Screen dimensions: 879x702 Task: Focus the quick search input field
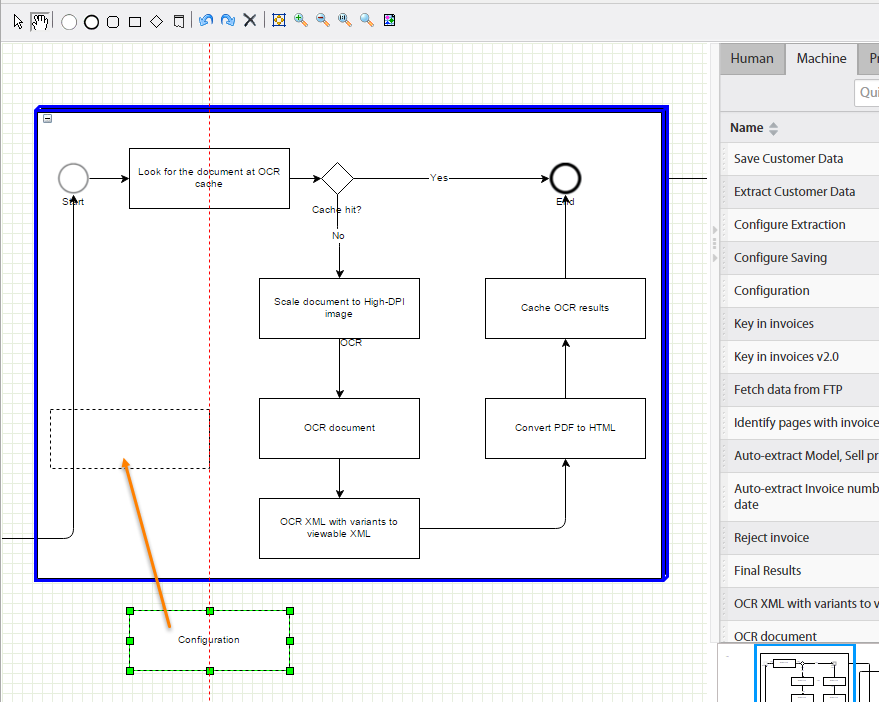[x=867, y=93]
